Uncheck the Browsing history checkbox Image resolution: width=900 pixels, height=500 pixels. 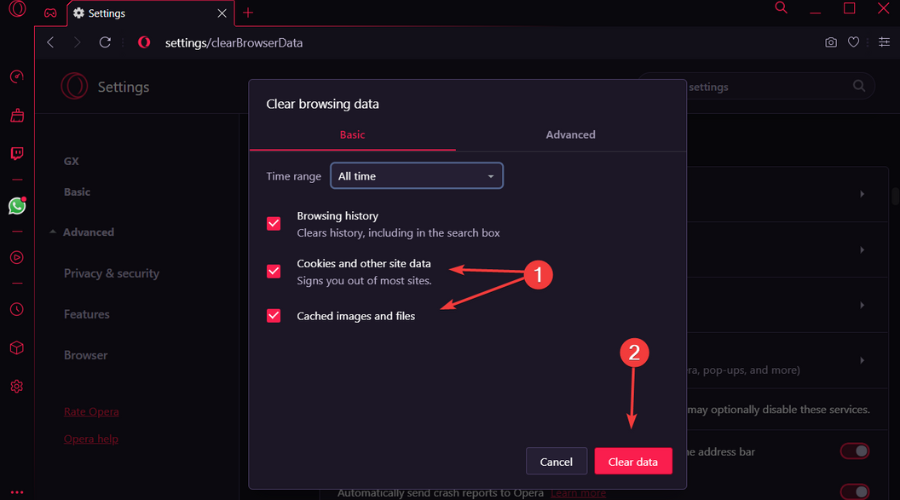[x=274, y=223]
